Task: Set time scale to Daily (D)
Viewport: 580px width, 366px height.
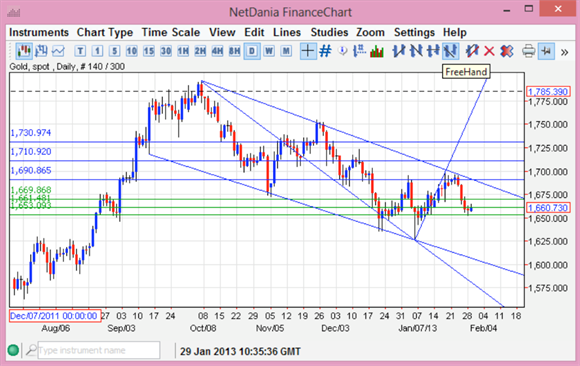Action: click(x=252, y=51)
